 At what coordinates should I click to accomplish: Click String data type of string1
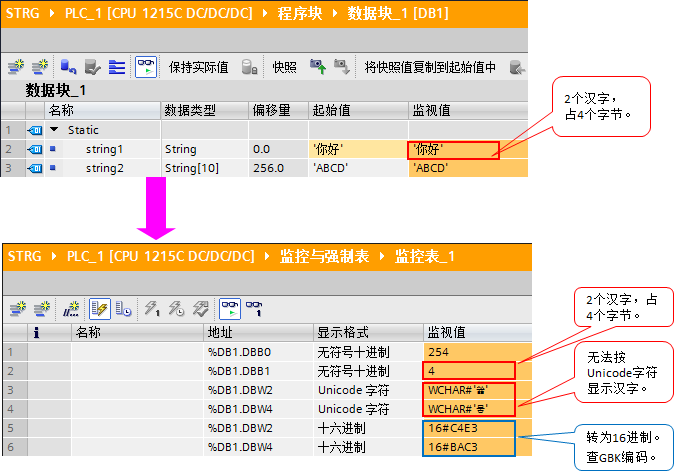tap(205, 149)
